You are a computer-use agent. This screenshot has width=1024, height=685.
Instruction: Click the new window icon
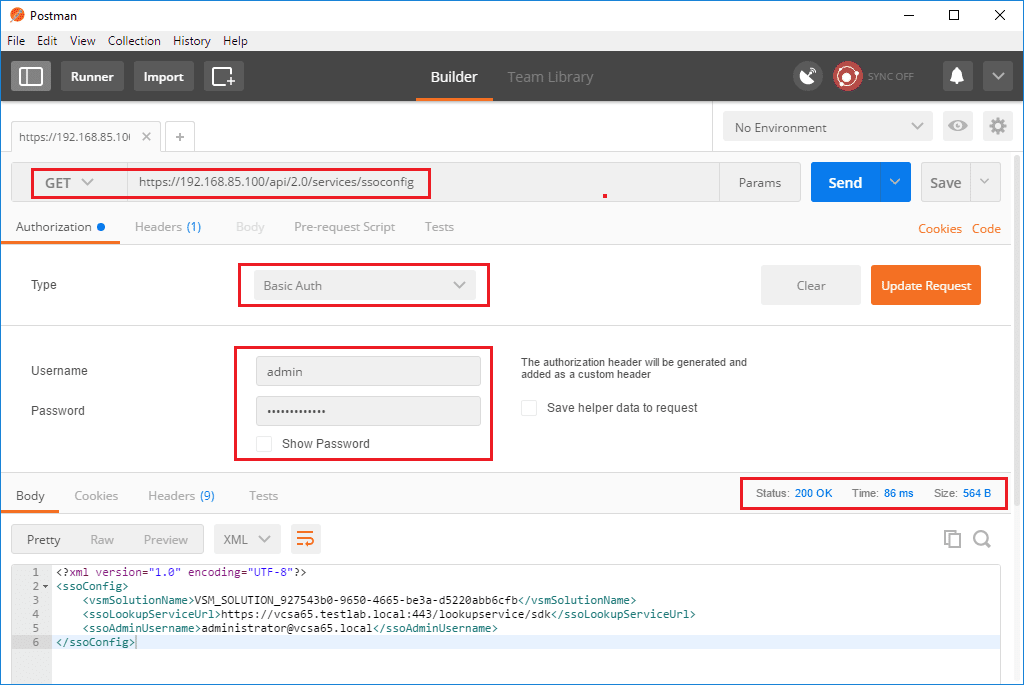pos(224,77)
